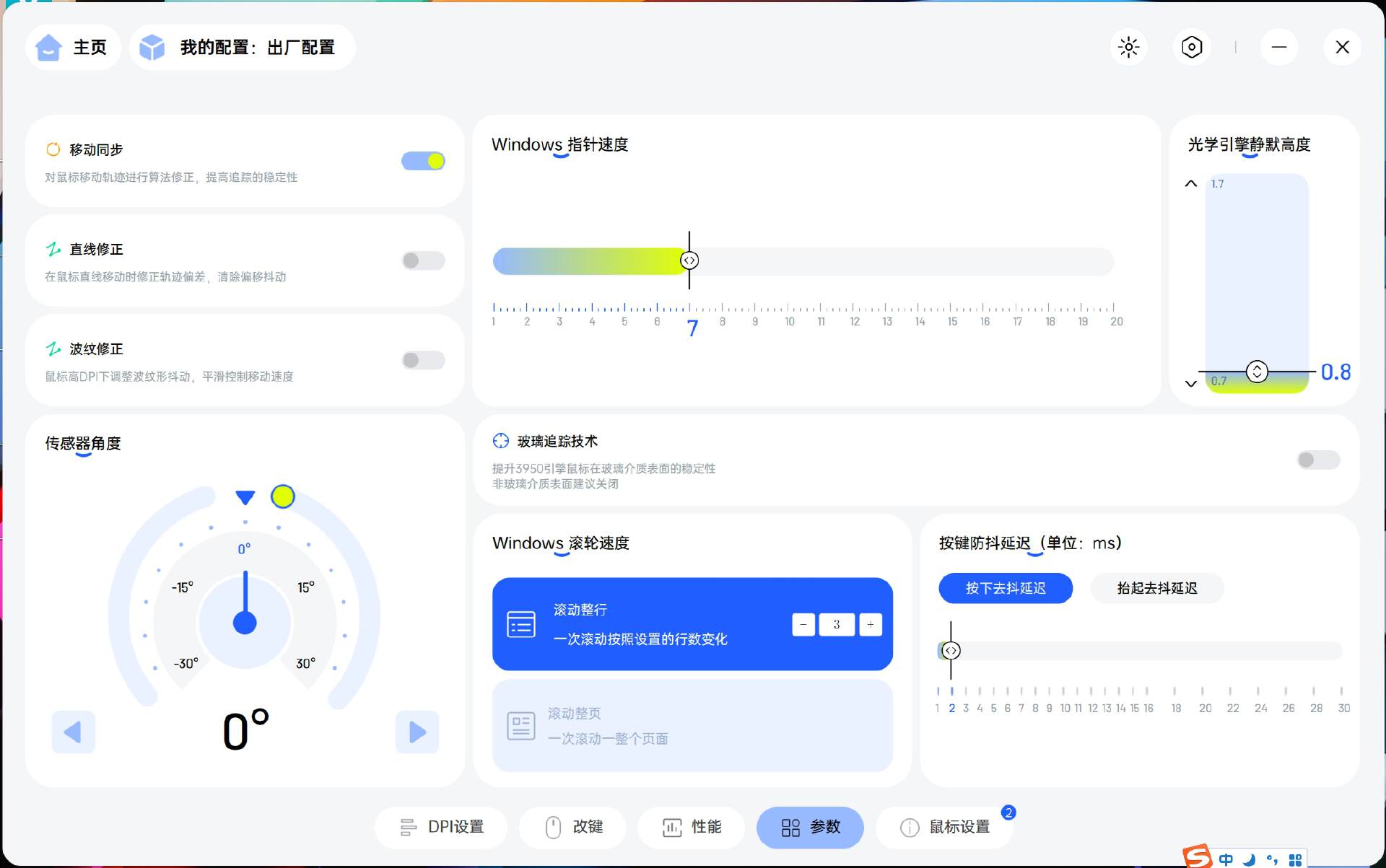Open the 改键 tab
Image resolution: width=1386 pixels, height=868 pixels.
573,827
